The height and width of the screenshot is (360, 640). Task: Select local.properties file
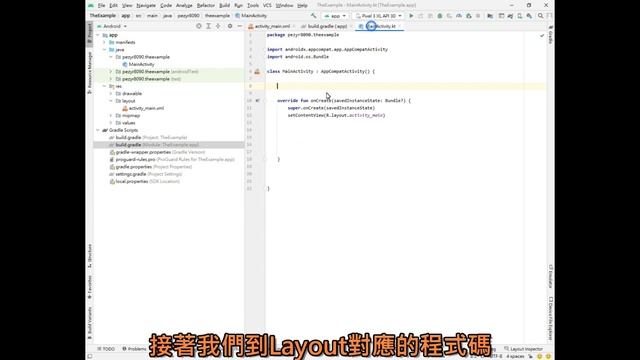click(x=144, y=182)
